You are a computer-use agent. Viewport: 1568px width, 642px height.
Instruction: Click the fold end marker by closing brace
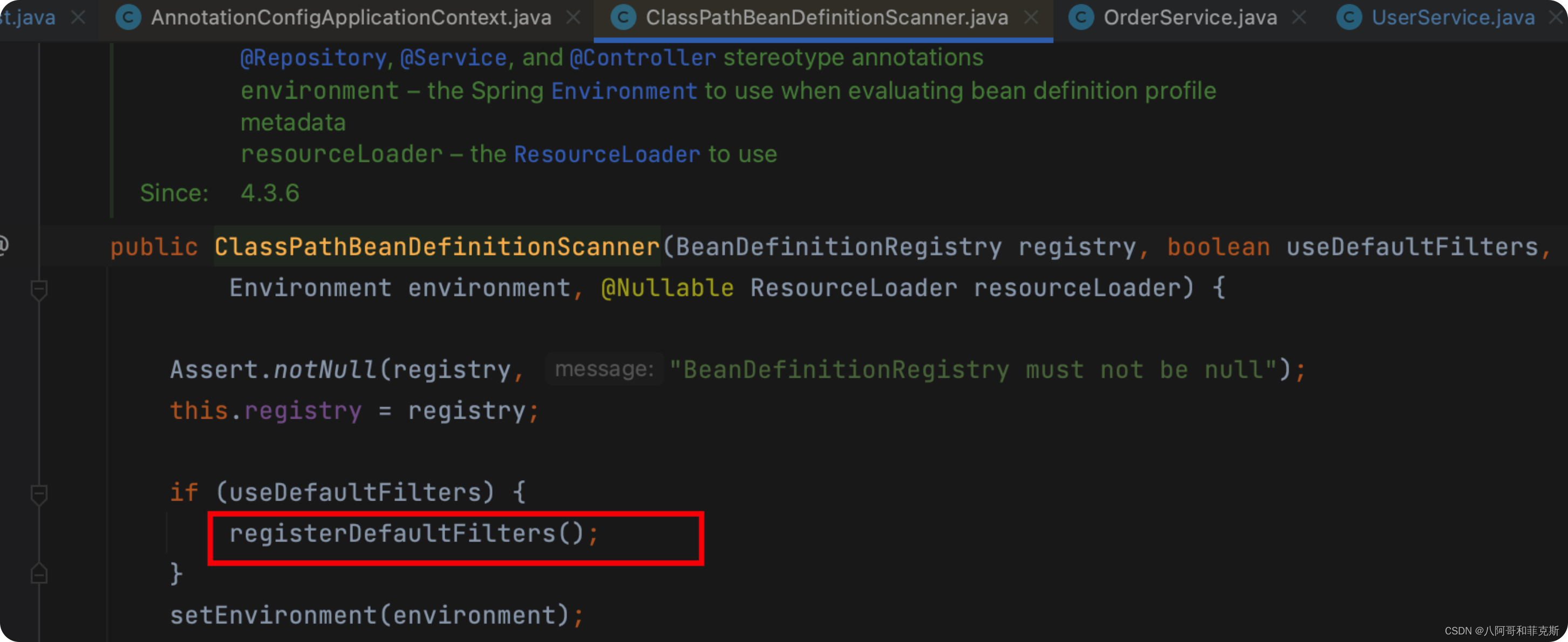click(39, 574)
